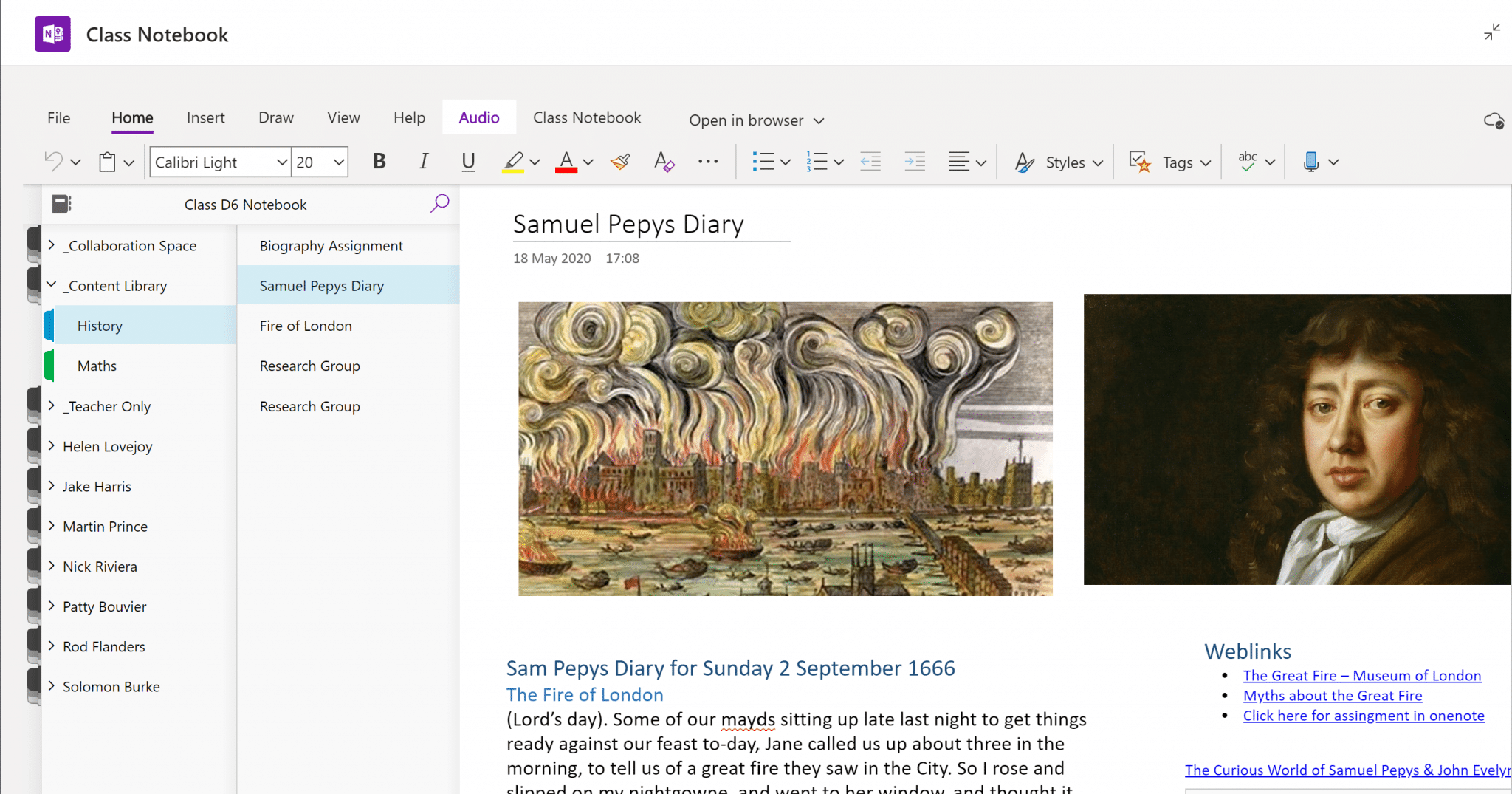Open the Insert menu
This screenshot has width=1512, height=794.
point(205,117)
